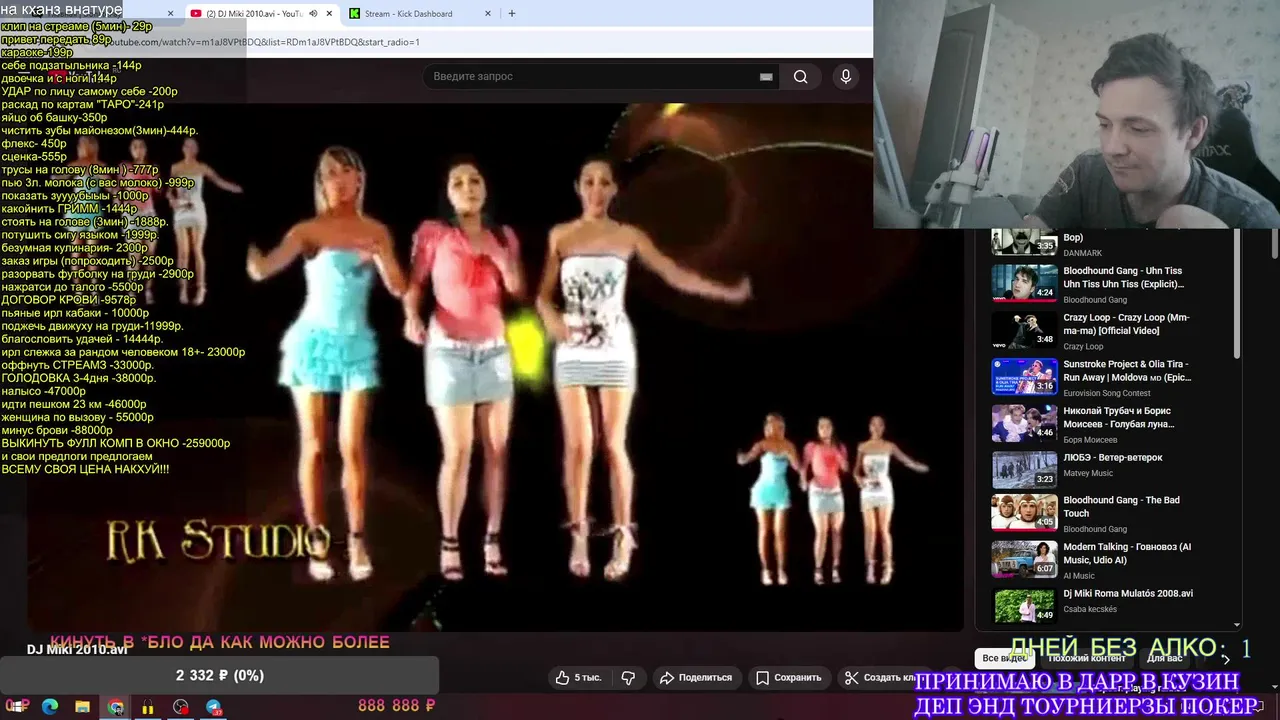
Task: Select the "Похожий контент" filter chip
Action: pyautogui.click(x=1086, y=658)
